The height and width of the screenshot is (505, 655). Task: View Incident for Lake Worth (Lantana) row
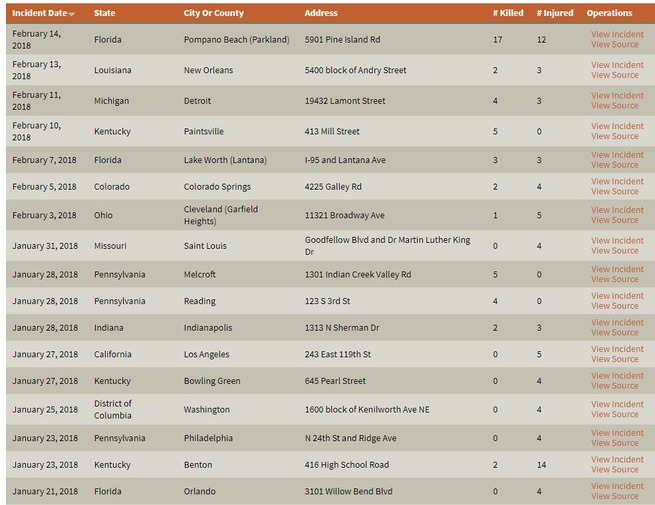617,155
